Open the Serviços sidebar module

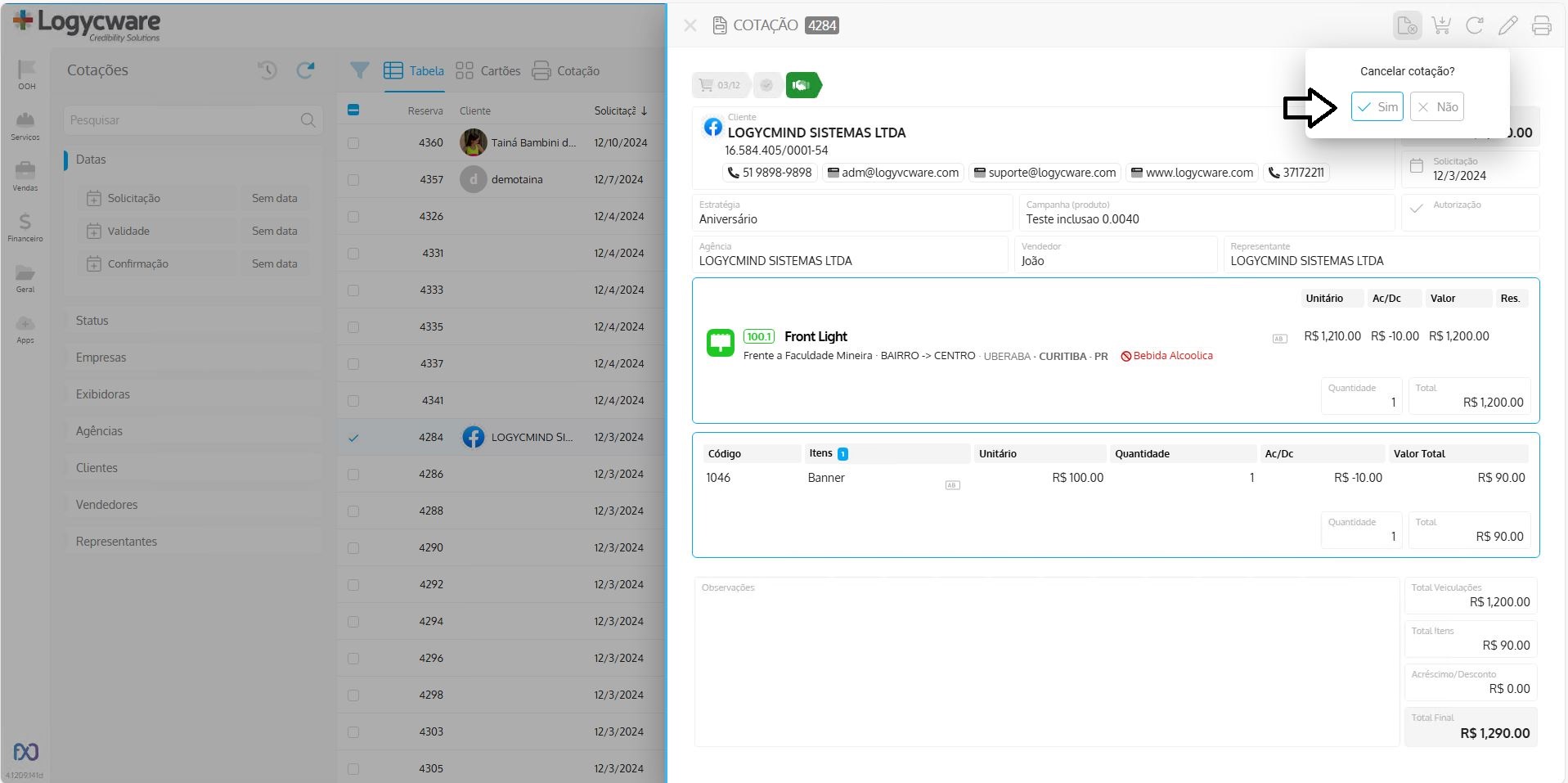click(26, 125)
